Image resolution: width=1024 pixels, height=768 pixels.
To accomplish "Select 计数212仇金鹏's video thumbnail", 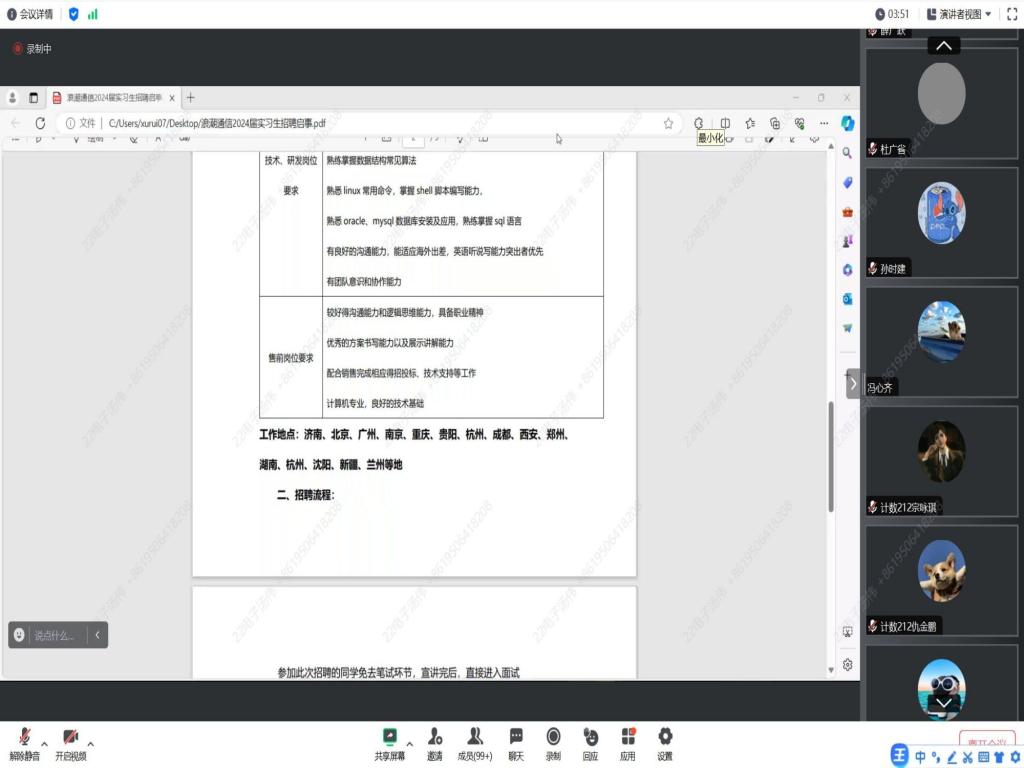I will [941, 581].
